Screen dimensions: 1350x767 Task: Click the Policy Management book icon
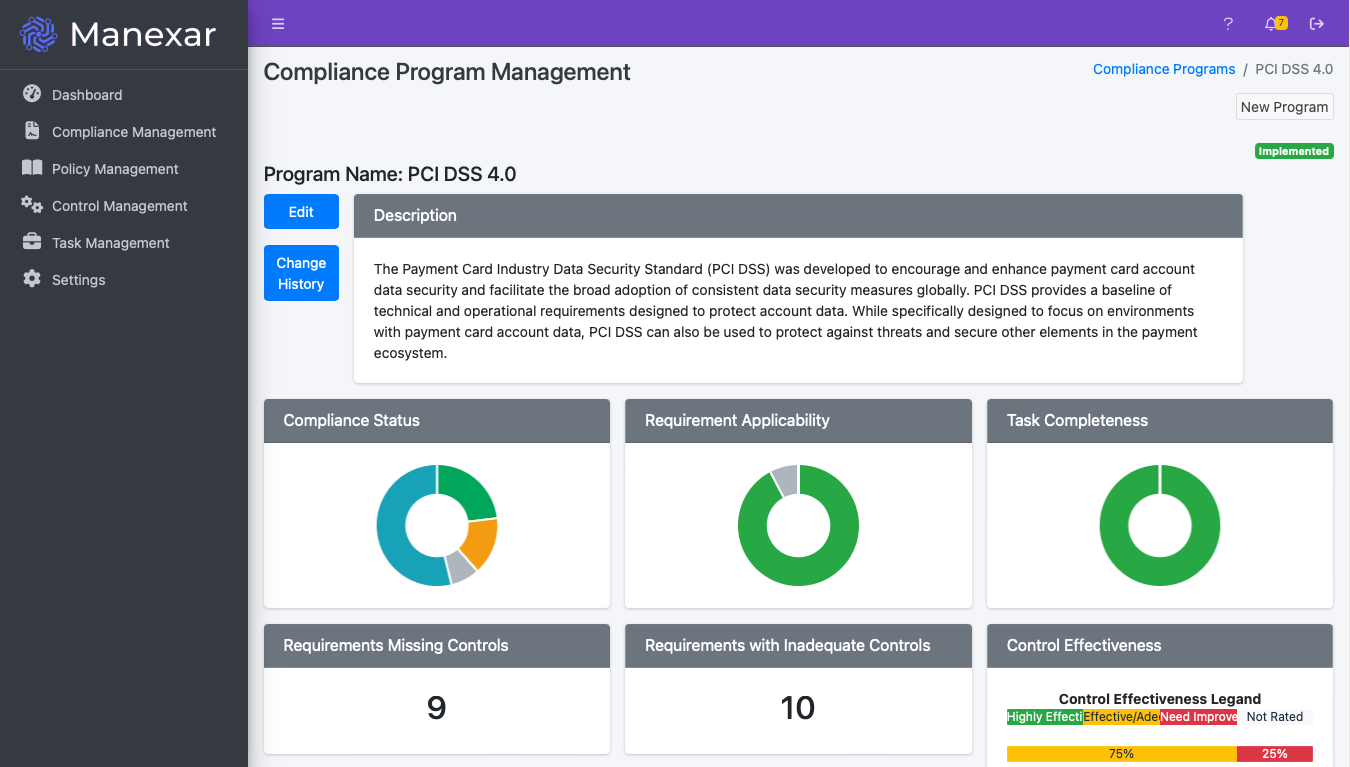coord(32,168)
